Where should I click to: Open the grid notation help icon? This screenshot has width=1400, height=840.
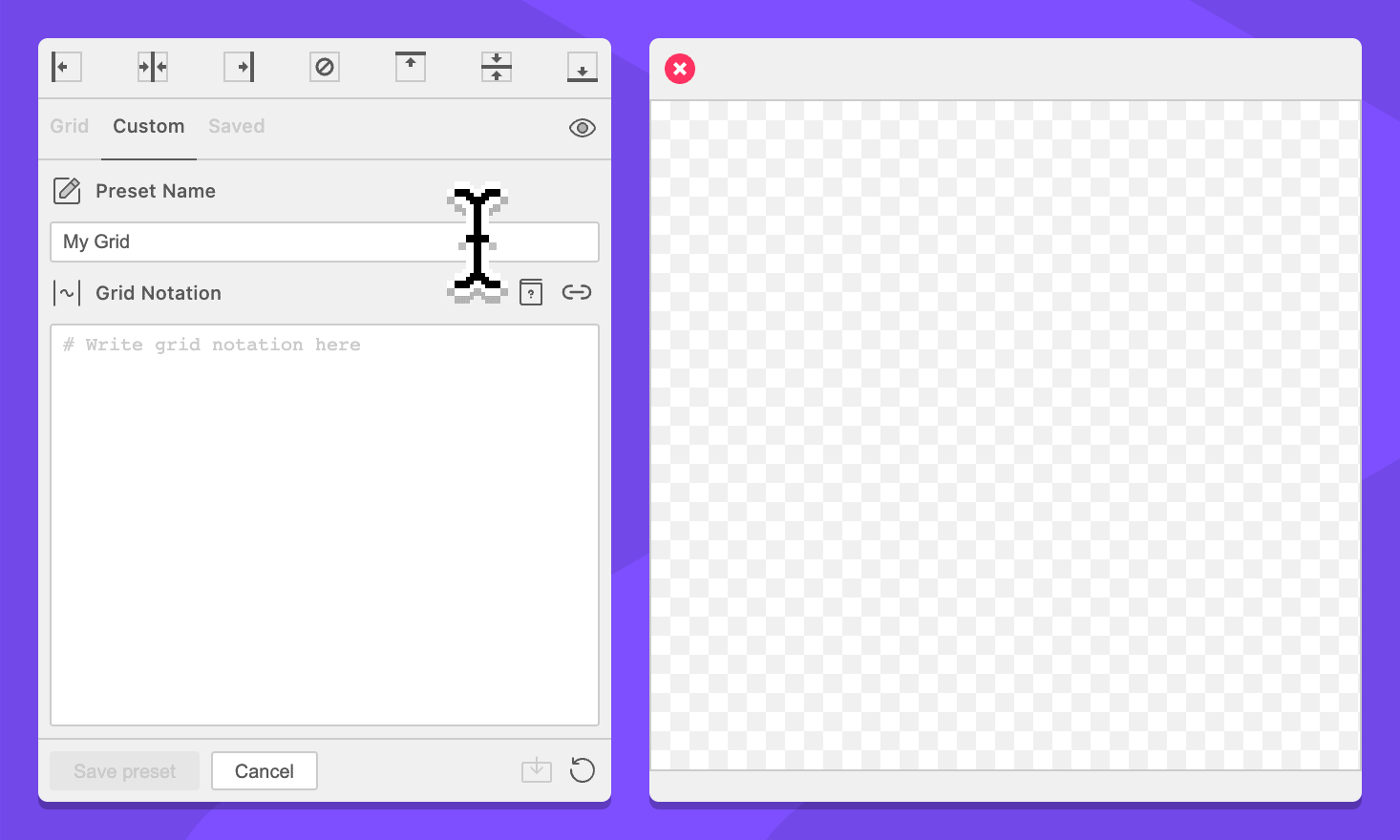coord(531,293)
